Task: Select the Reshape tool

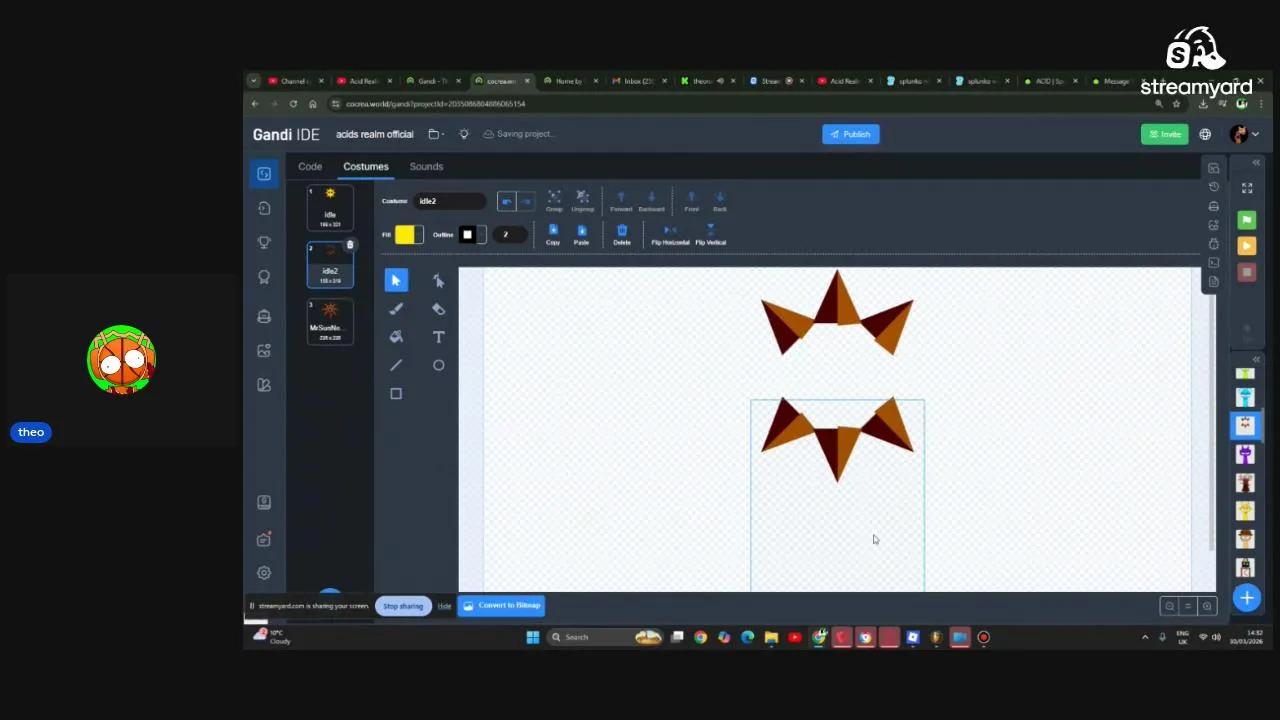Action: pos(438,281)
